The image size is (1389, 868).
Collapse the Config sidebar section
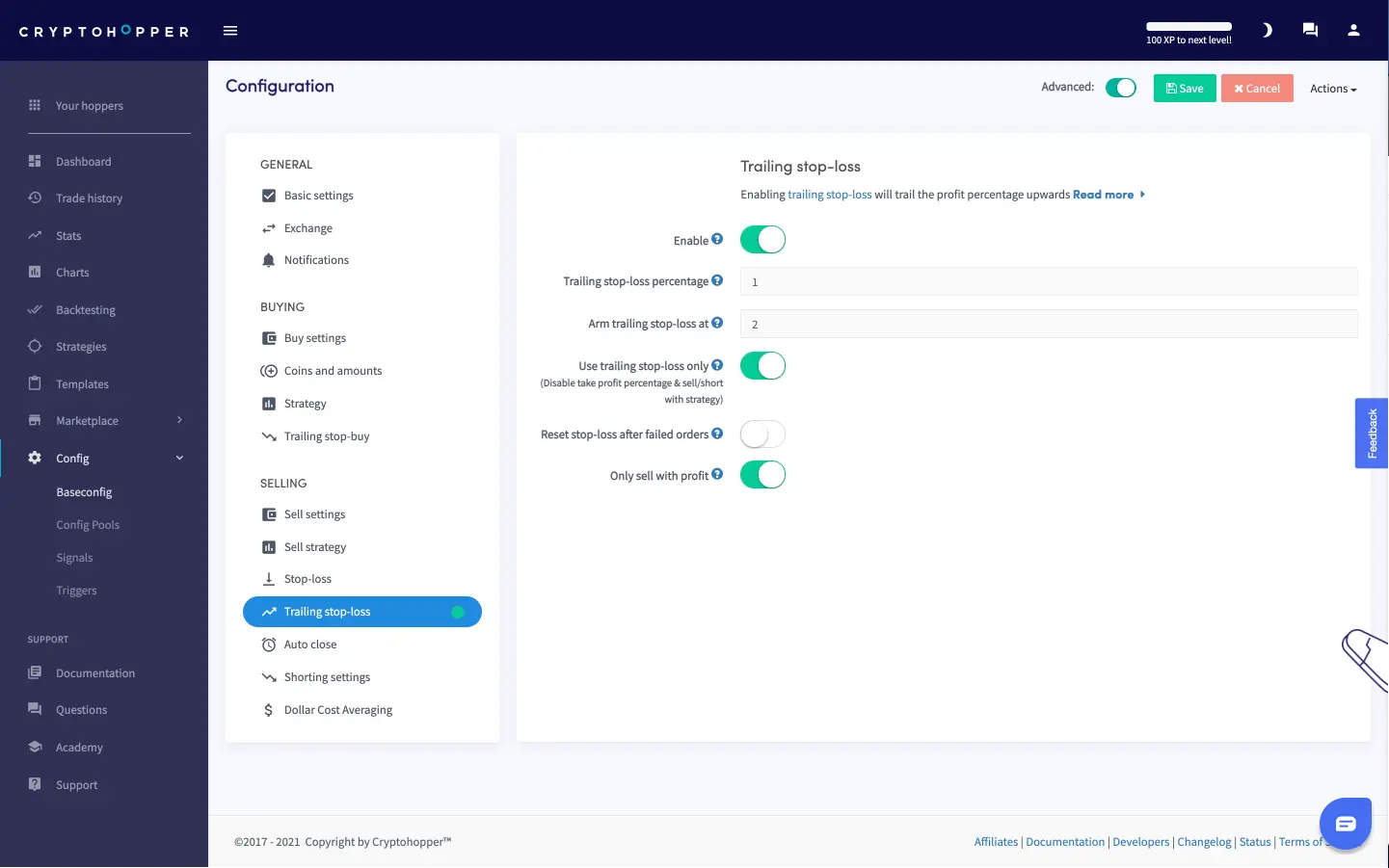point(179,458)
